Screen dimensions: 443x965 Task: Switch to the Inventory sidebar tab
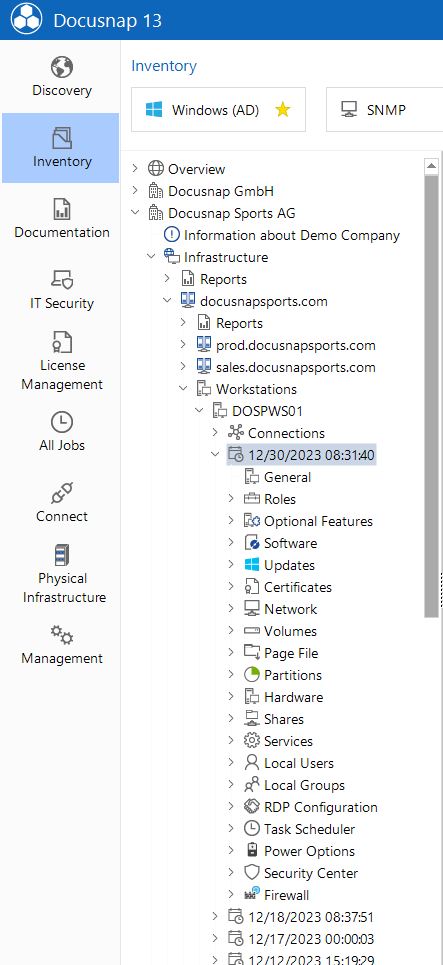[x=61, y=148]
